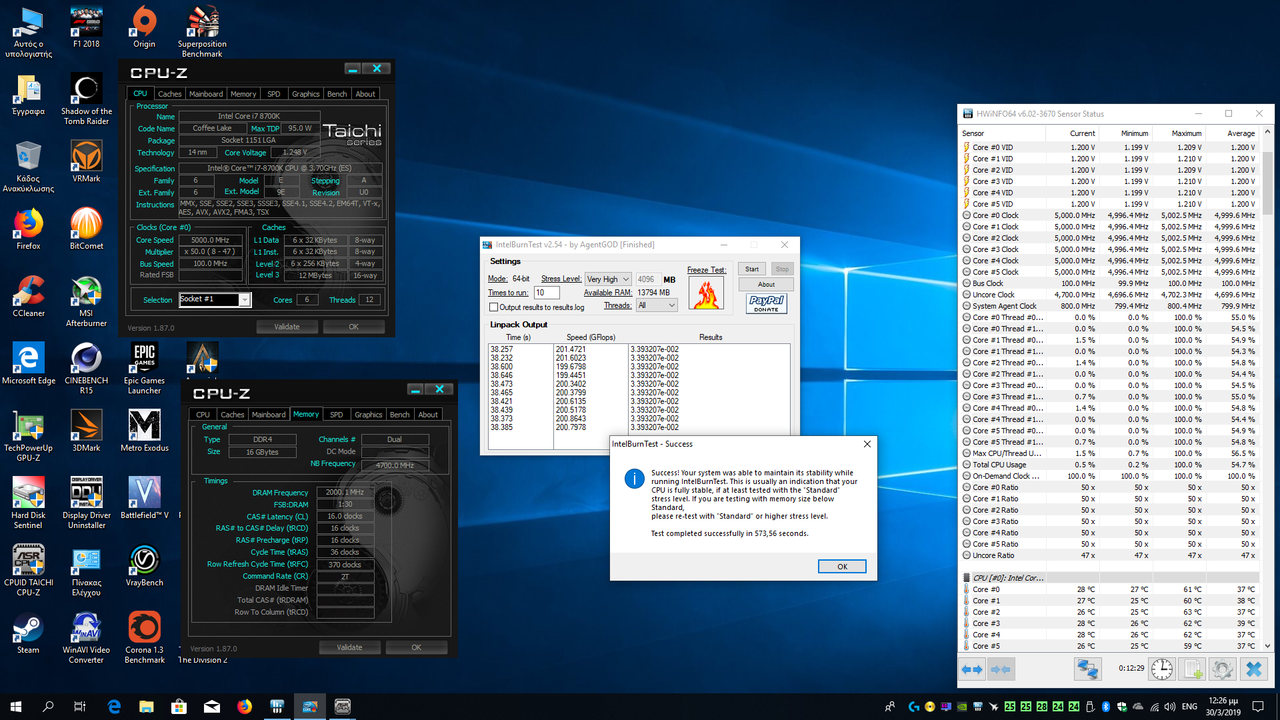Open the VrayBench desktop icon
1280x720 pixels.
click(x=144, y=564)
